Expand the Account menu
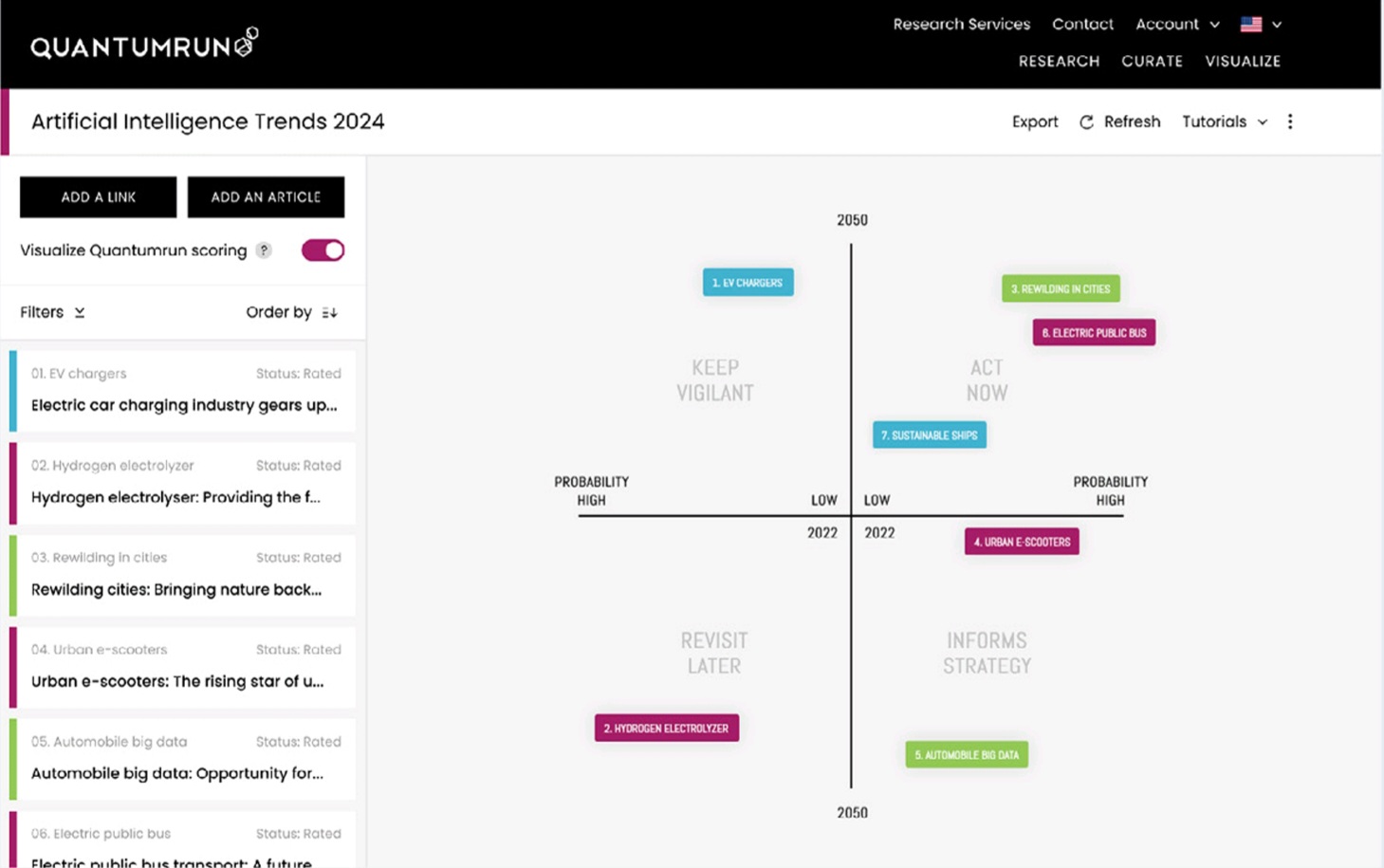Image resolution: width=1384 pixels, height=868 pixels. 1177,25
